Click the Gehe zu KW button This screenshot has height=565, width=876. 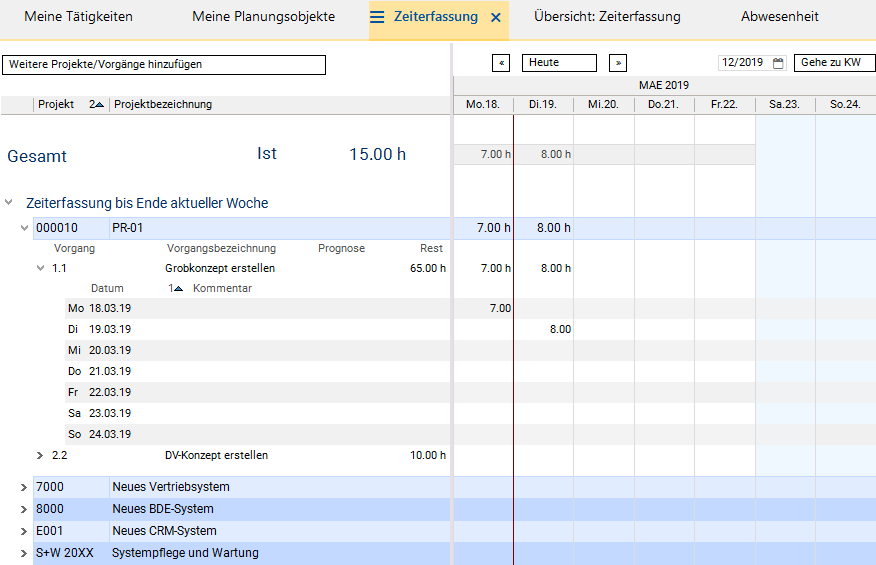point(835,63)
